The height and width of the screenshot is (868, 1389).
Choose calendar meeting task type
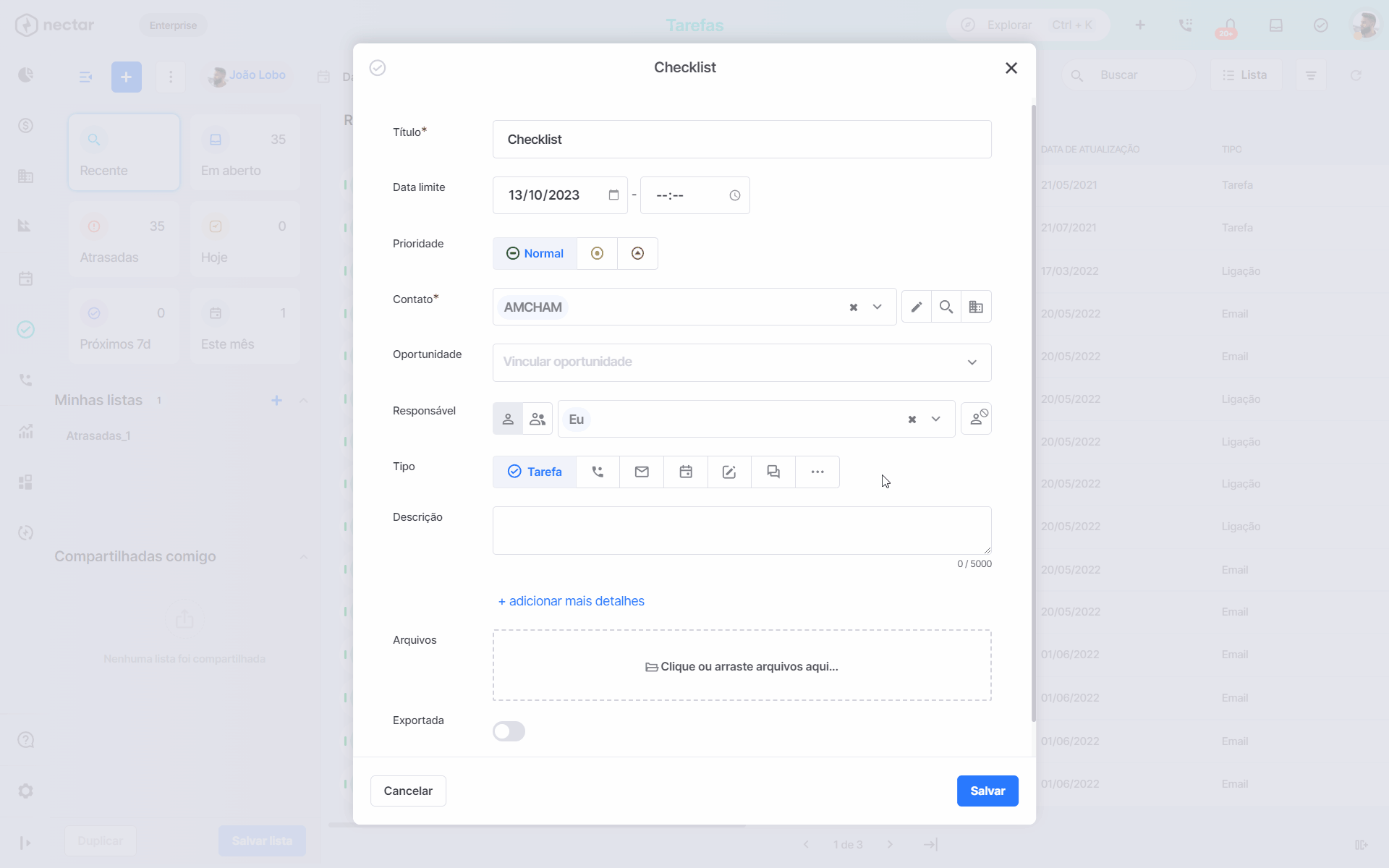point(686,472)
